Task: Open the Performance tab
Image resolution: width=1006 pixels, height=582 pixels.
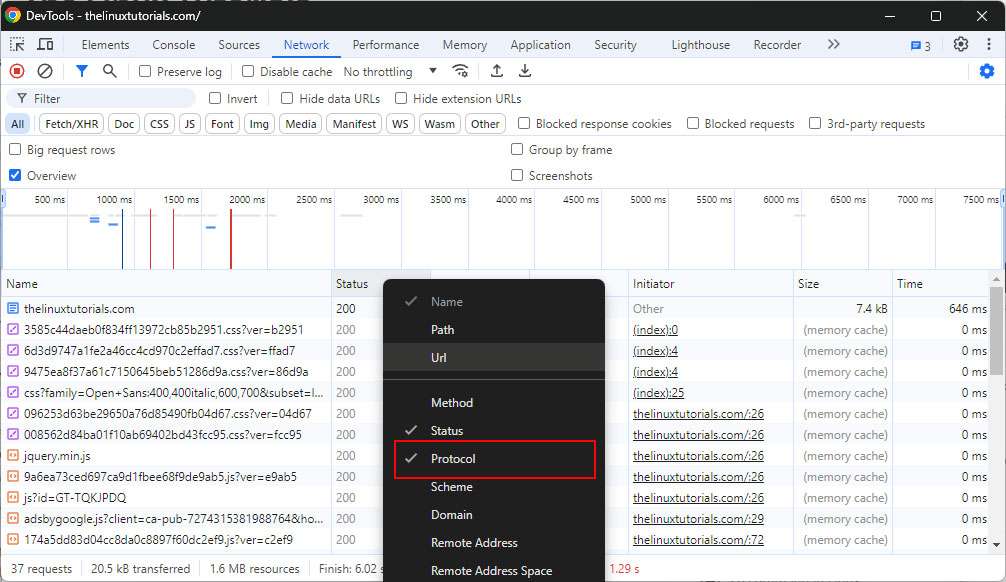Action: pos(386,45)
